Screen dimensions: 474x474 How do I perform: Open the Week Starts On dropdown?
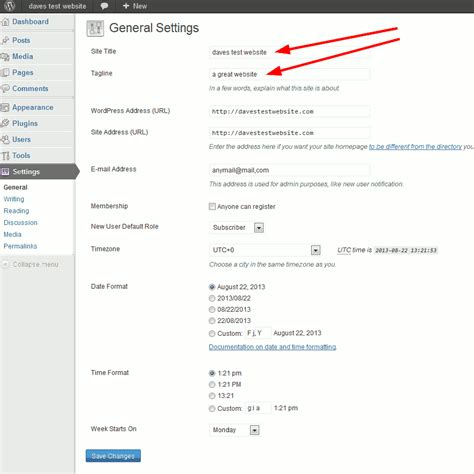click(x=234, y=430)
